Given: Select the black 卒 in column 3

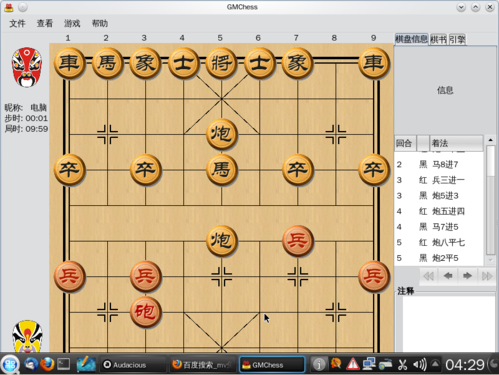Looking at the screenshot, I should [145, 170].
